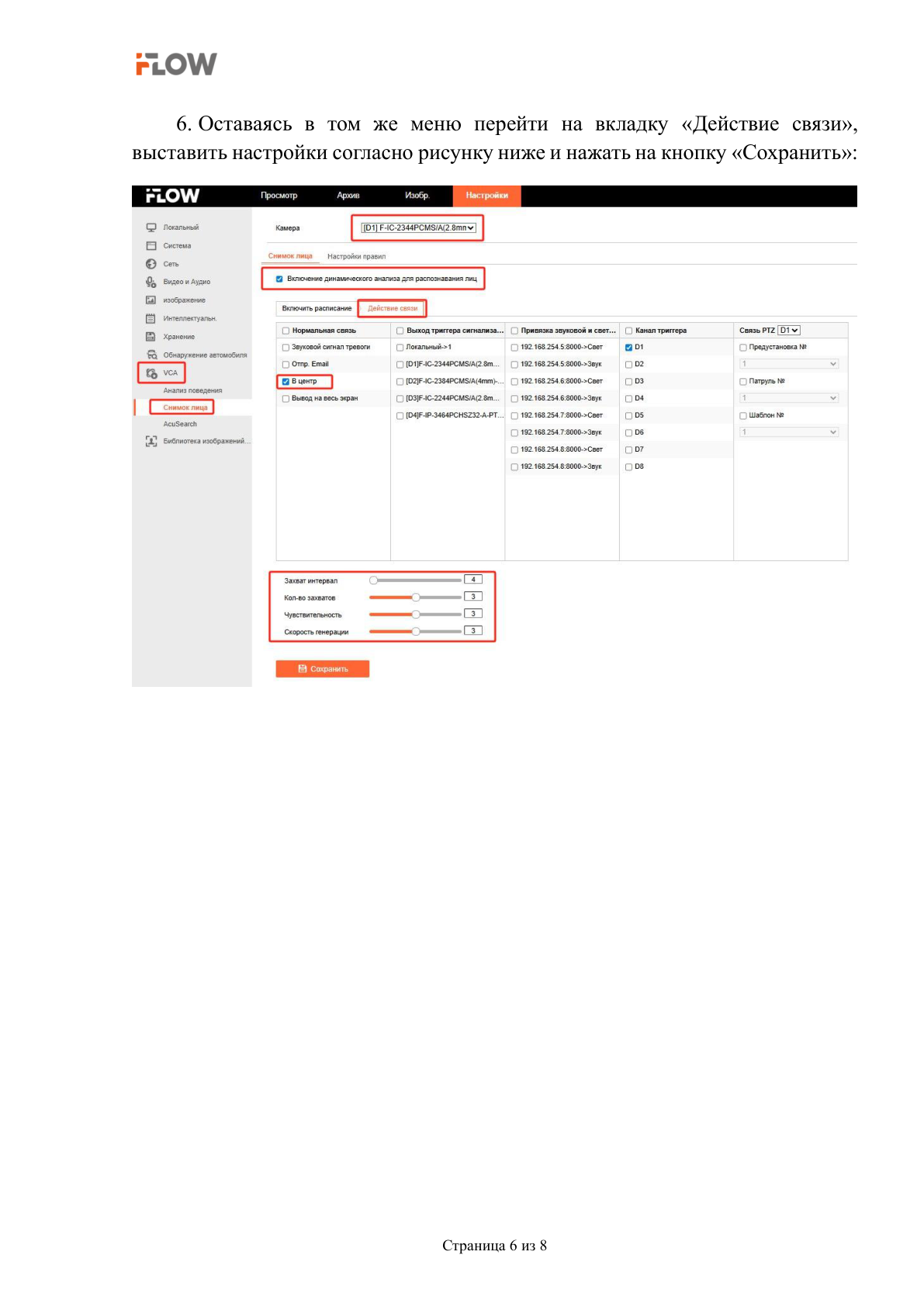Uncheck the D1 trigger channel

[629, 347]
